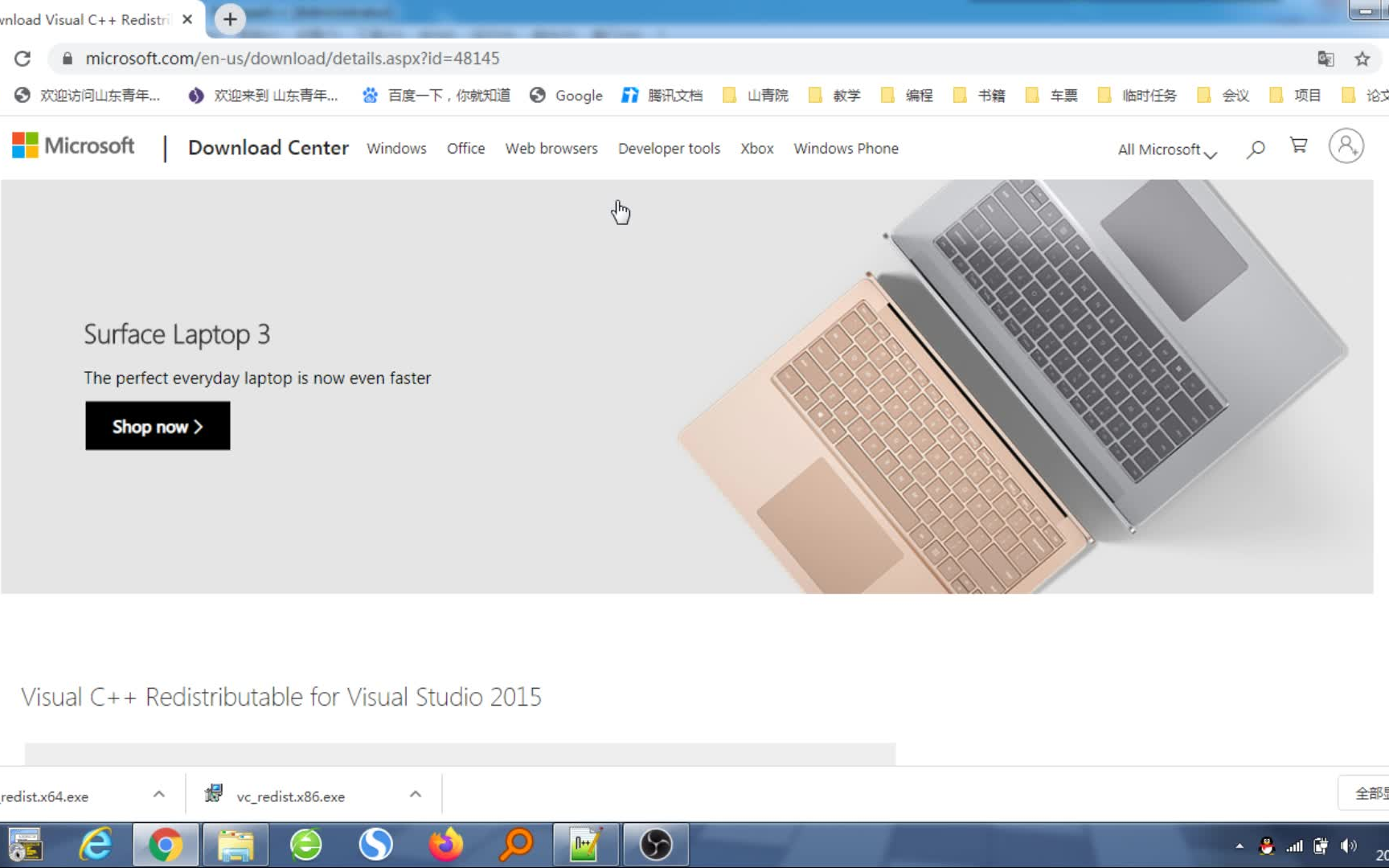Image resolution: width=1389 pixels, height=868 pixels.
Task: Open the 腾讯文档 bookmark
Action: coord(662,96)
